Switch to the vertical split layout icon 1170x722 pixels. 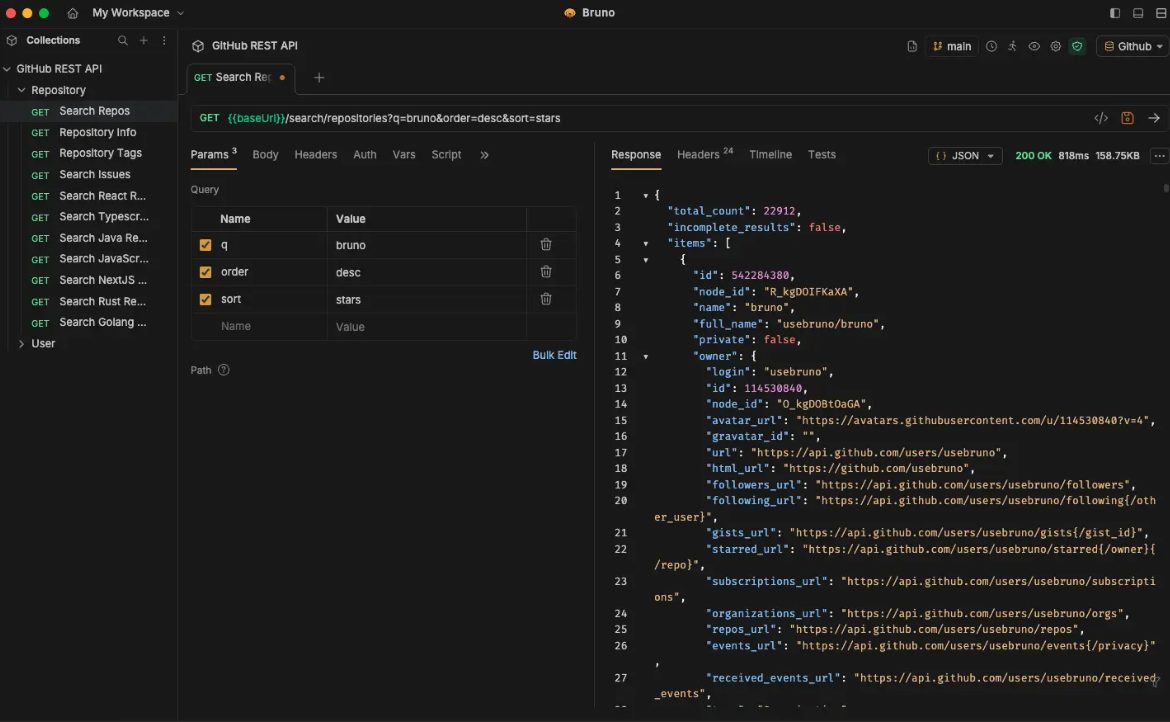pos(1161,13)
